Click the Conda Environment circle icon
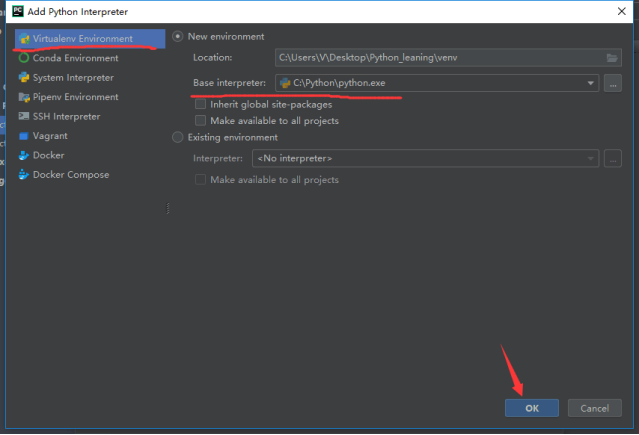This screenshot has height=435, width=639. click(x=24, y=58)
